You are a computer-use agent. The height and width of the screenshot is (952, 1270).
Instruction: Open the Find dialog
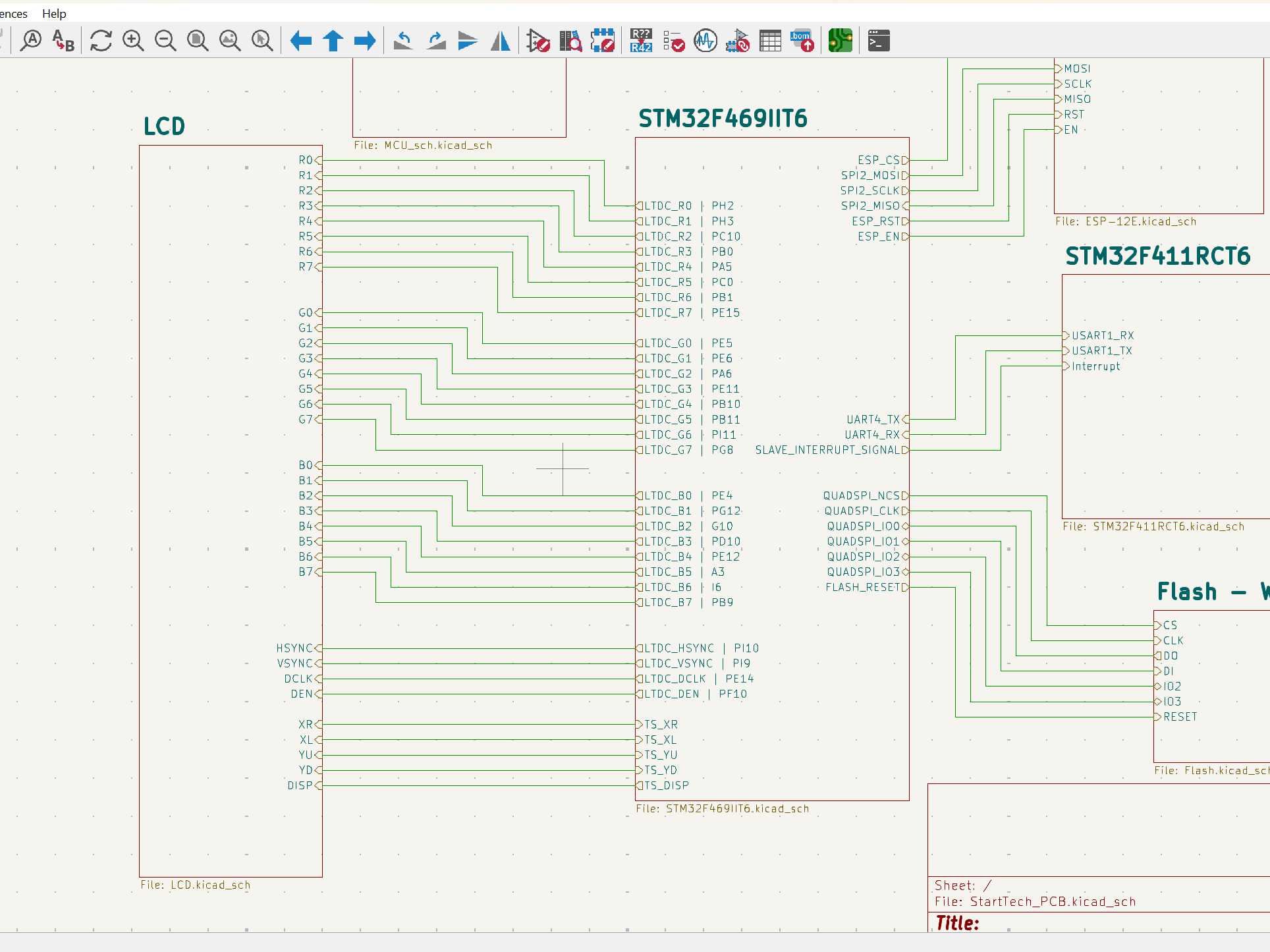coord(32,41)
